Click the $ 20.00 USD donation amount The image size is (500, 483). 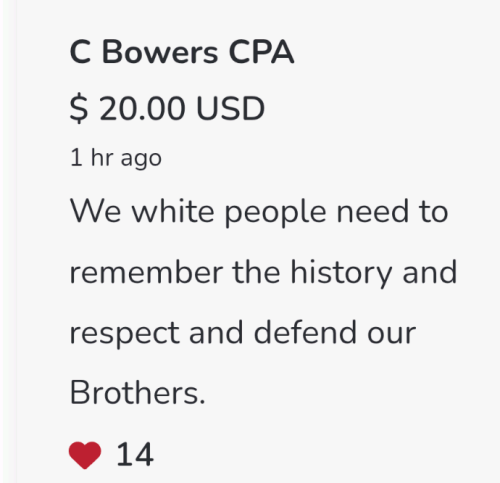[167, 108]
